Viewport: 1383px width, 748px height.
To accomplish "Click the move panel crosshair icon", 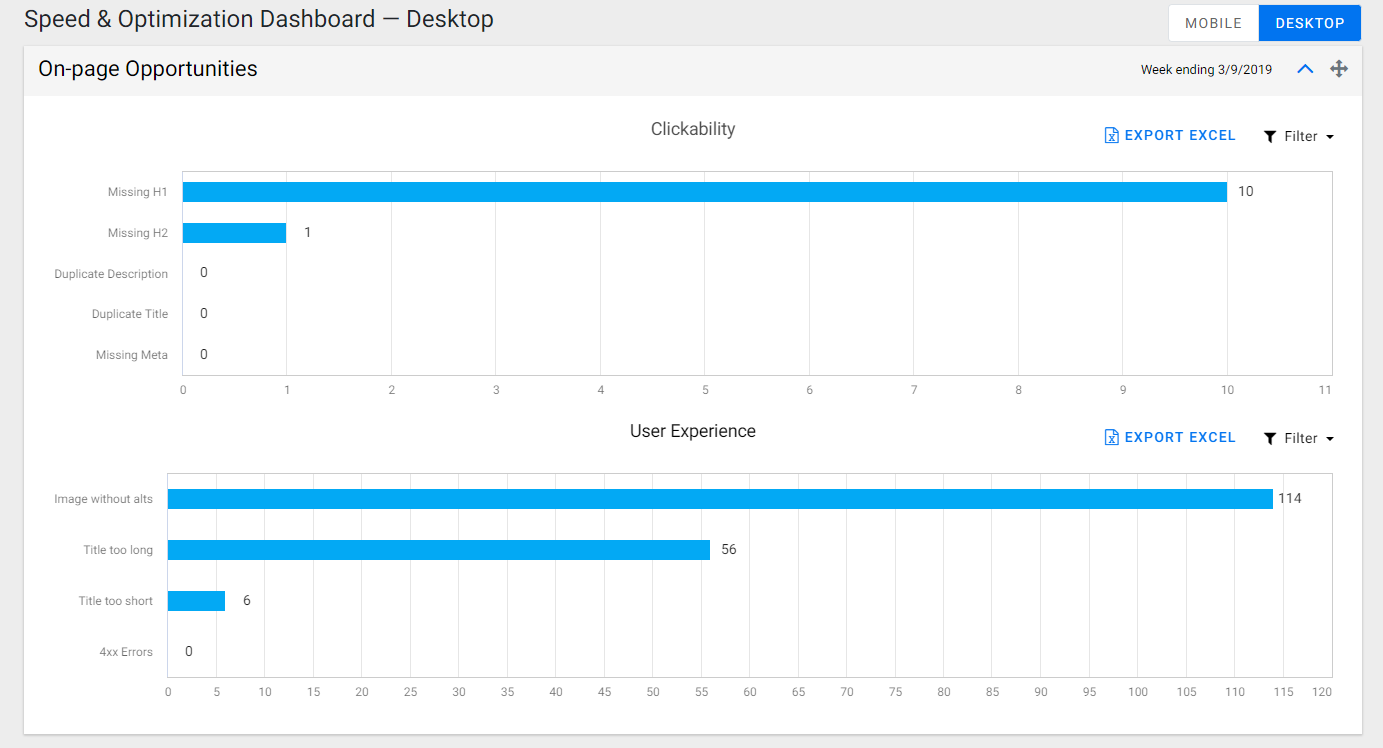I will pos(1339,69).
